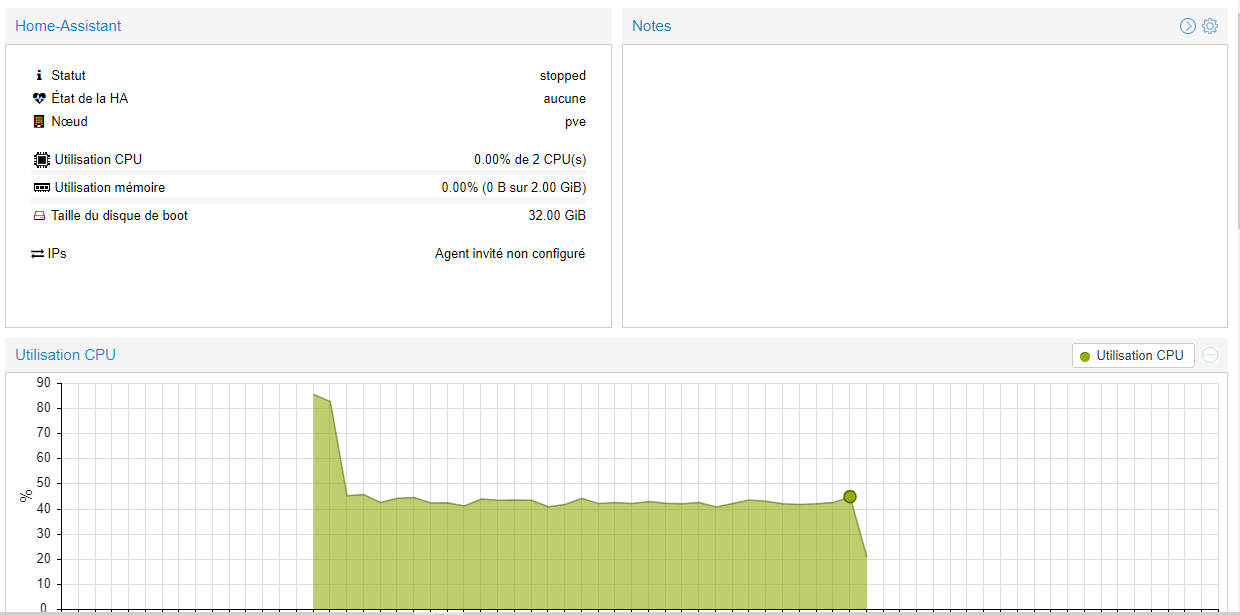Image resolution: width=1240 pixels, height=615 pixels.
Task: Click the Notes panel title
Action: coord(652,26)
